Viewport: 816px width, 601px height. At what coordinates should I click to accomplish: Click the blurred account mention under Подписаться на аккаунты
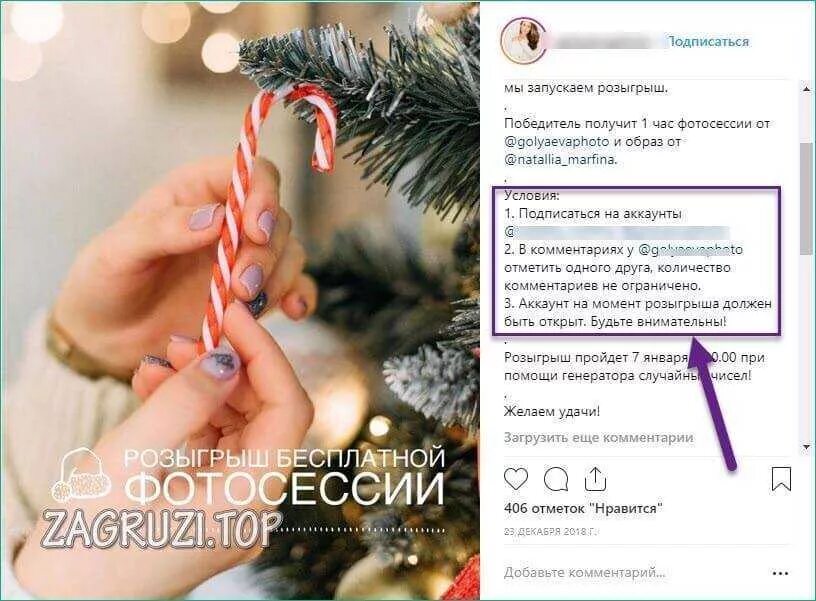coord(617,232)
